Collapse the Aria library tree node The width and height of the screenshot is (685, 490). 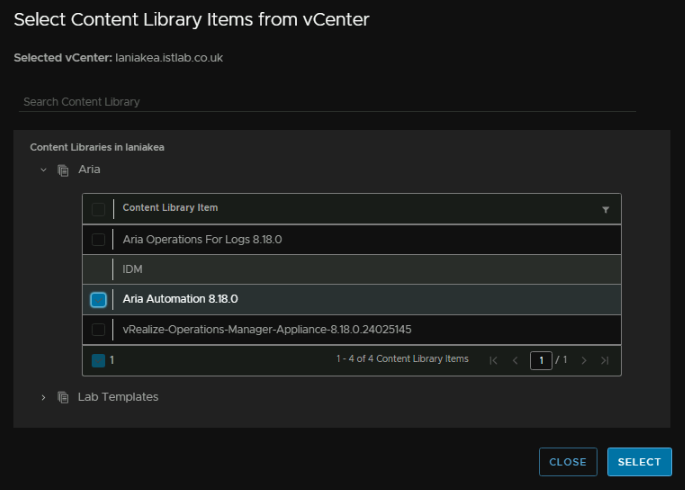coord(43,169)
